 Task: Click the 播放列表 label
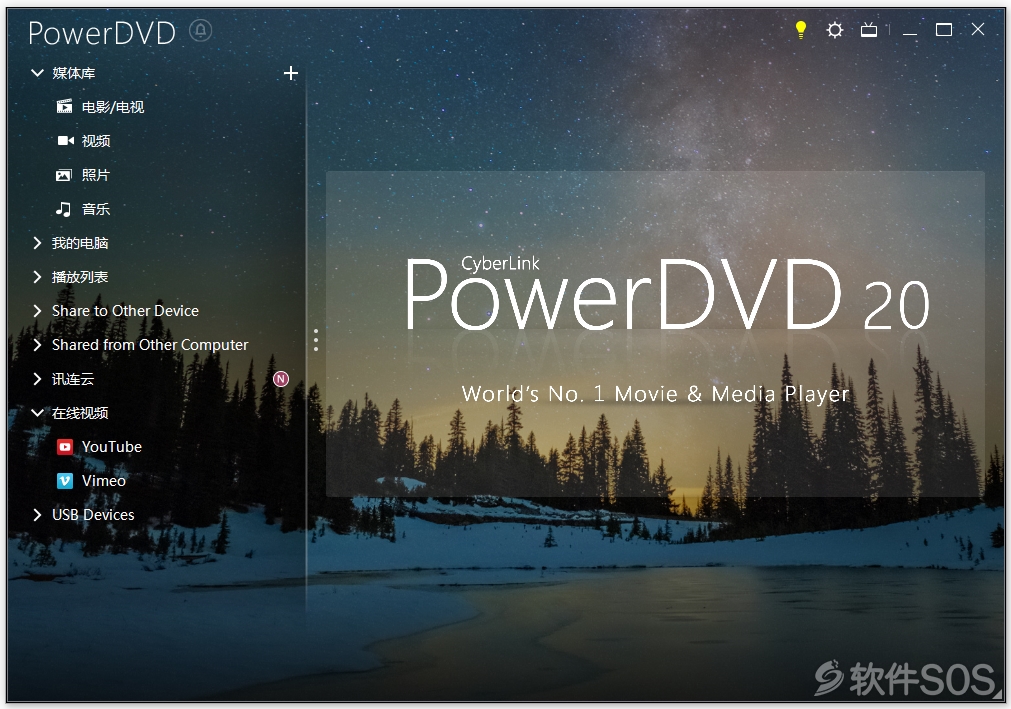(x=80, y=277)
